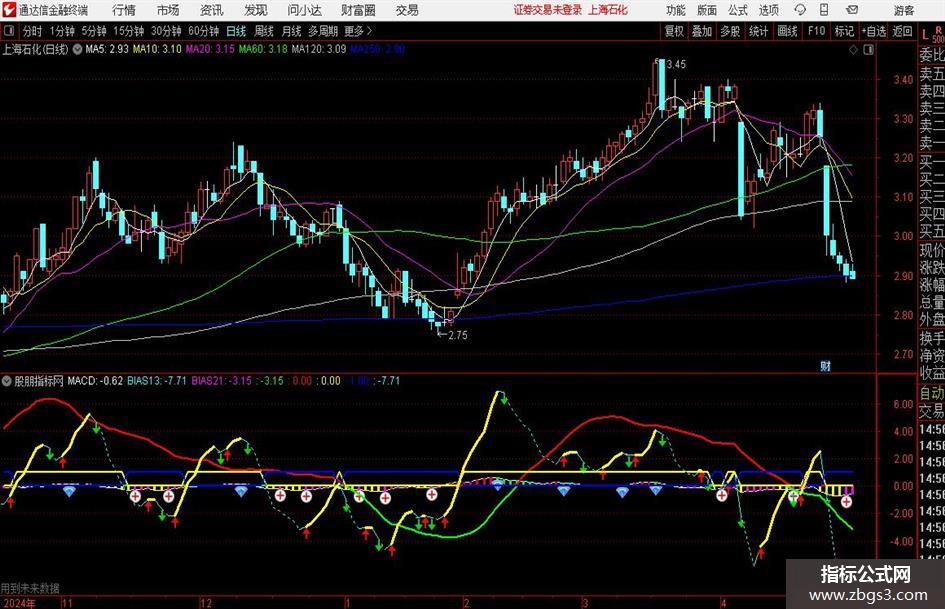Image resolution: width=945 pixels, height=609 pixels.
Task: Switch to the 15分钟 period
Action: coord(128,31)
